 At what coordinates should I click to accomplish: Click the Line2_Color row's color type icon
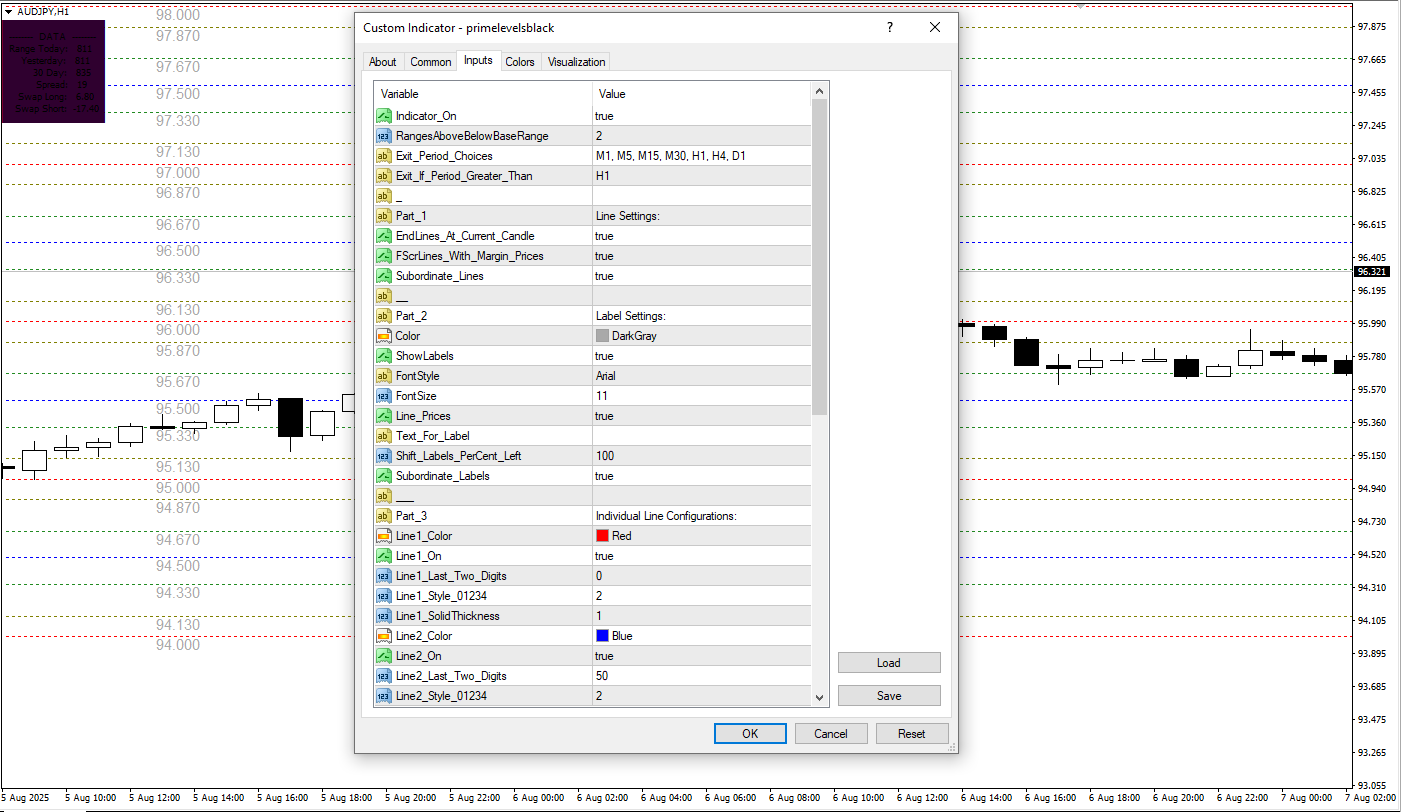click(384, 636)
